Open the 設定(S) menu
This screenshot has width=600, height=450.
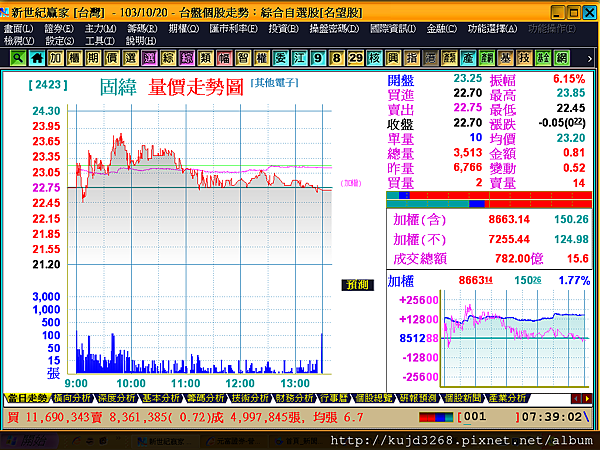point(60,41)
